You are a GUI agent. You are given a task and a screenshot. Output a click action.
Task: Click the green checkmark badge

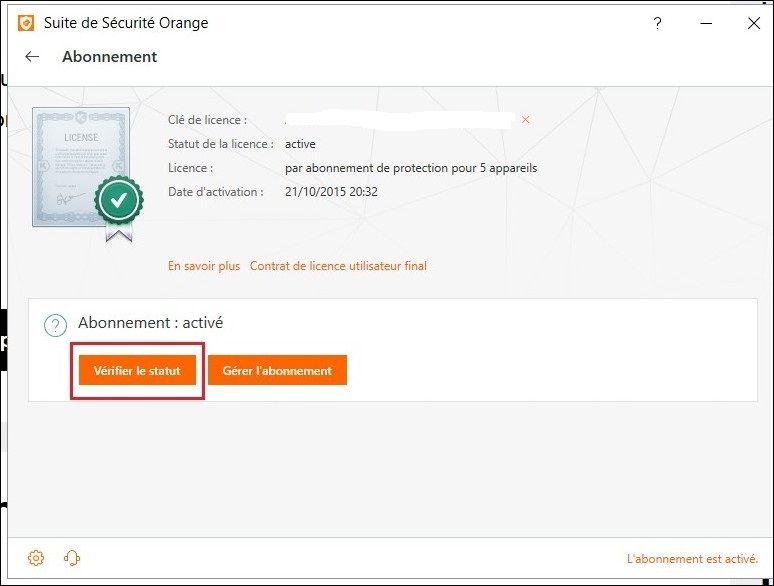pos(118,200)
